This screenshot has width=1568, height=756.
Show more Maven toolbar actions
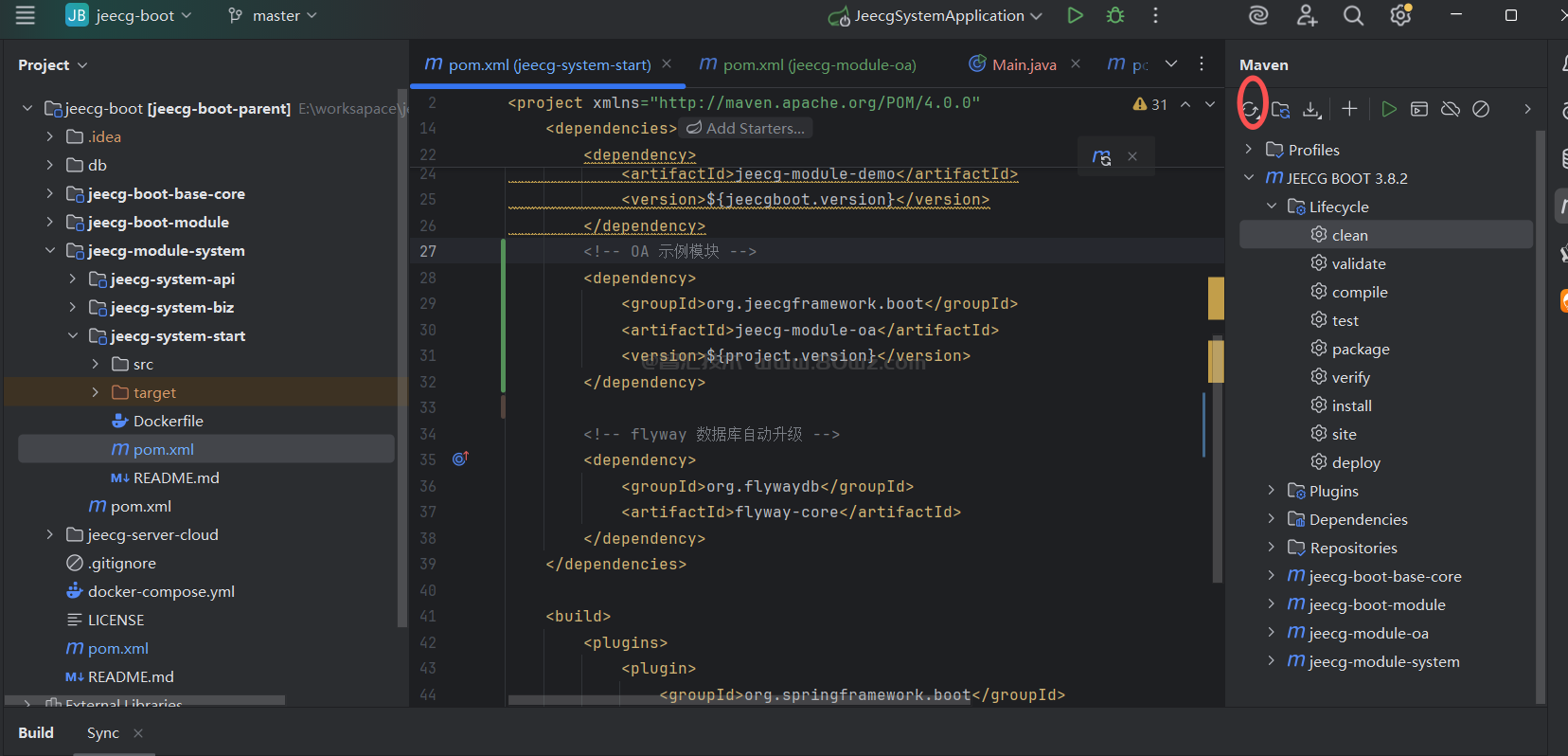pyautogui.click(x=1527, y=109)
